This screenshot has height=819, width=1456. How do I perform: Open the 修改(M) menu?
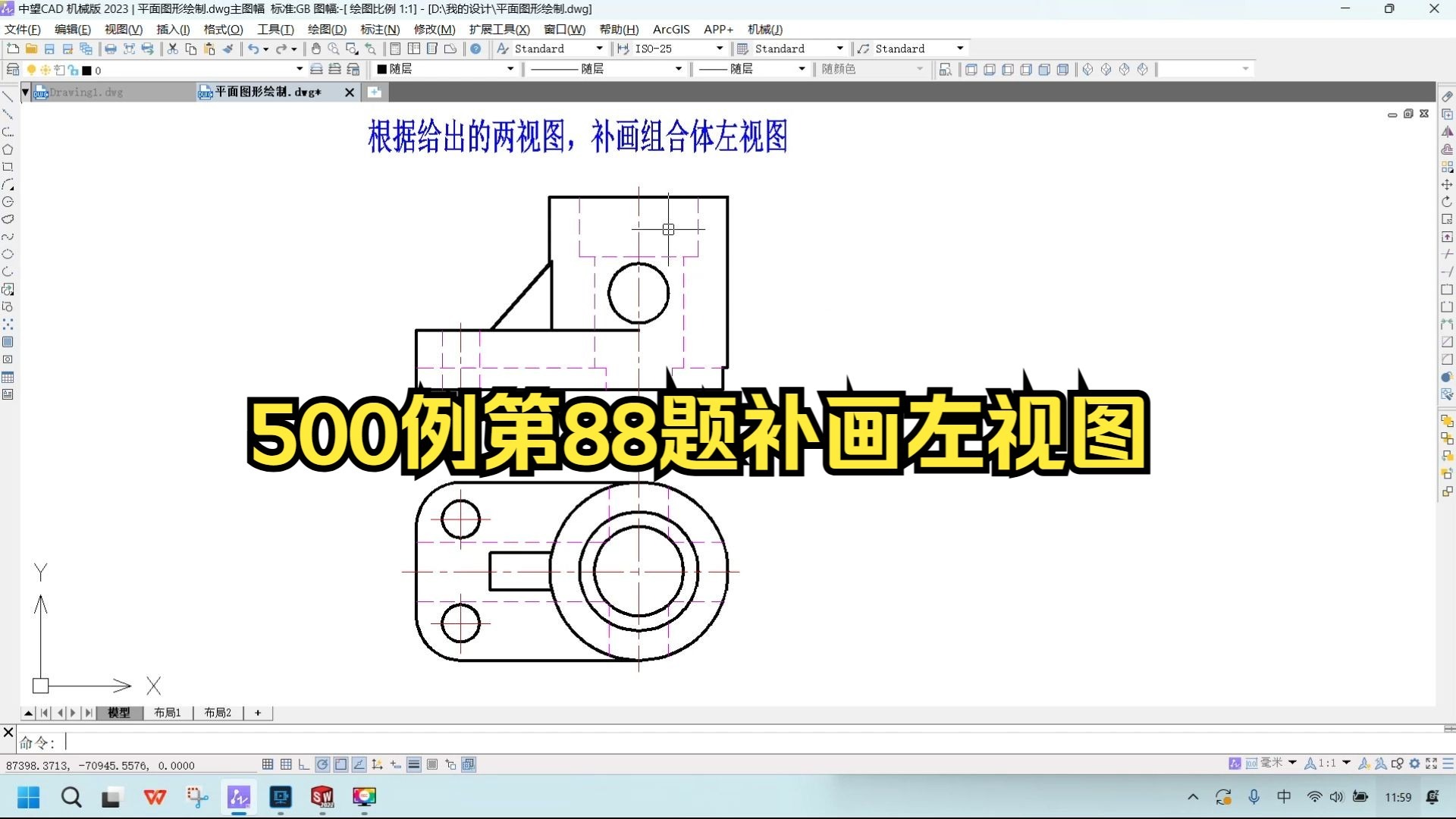click(x=435, y=29)
